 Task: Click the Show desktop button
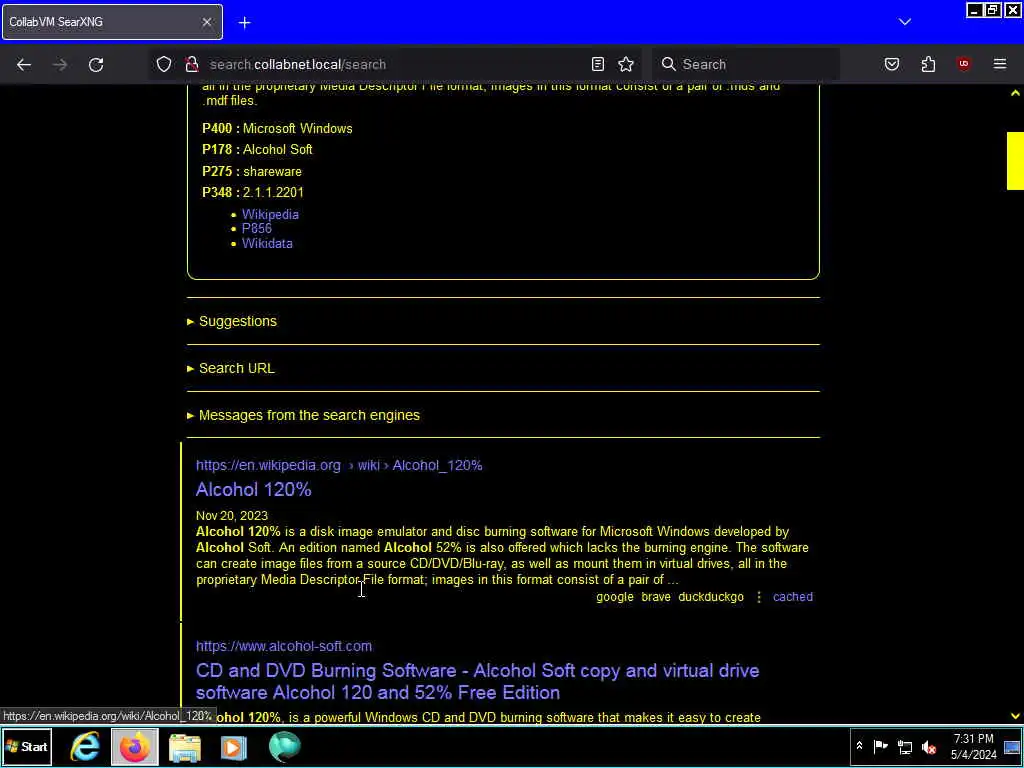(1013, 746)
